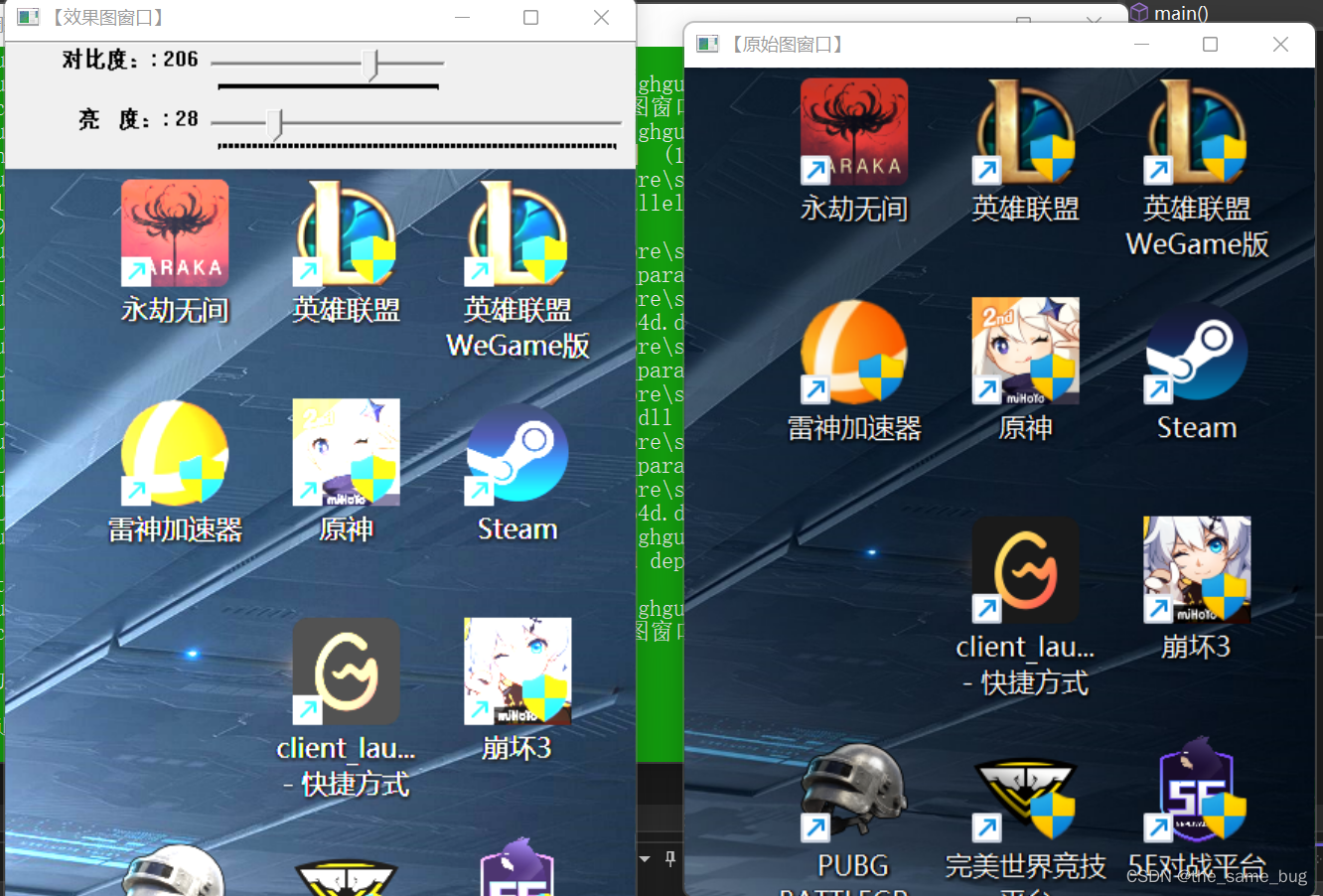The height and width of the screenshot is (896, 1323).
Task: Click 雷神加速器 icon in 原始图窗口
Action: 854,352
